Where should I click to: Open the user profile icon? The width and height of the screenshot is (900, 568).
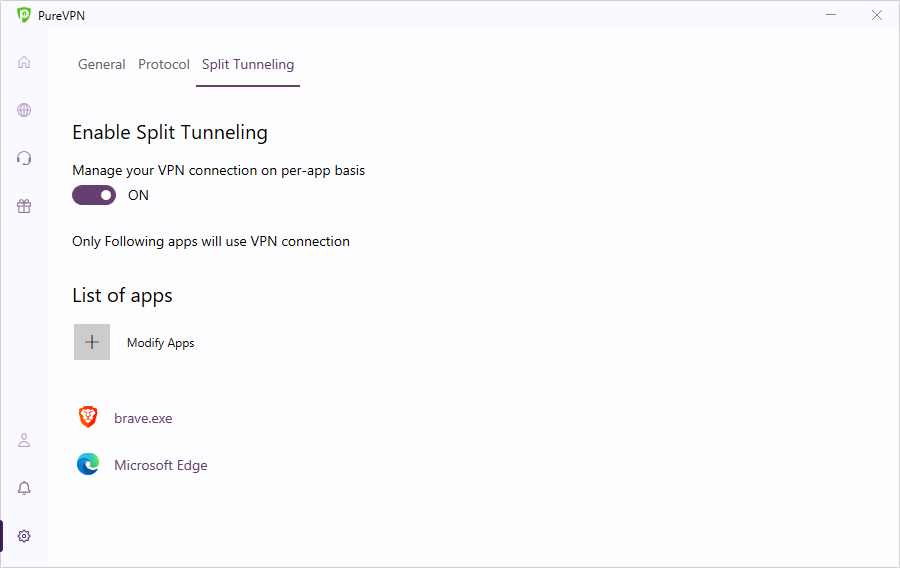(x=24, y=440)
